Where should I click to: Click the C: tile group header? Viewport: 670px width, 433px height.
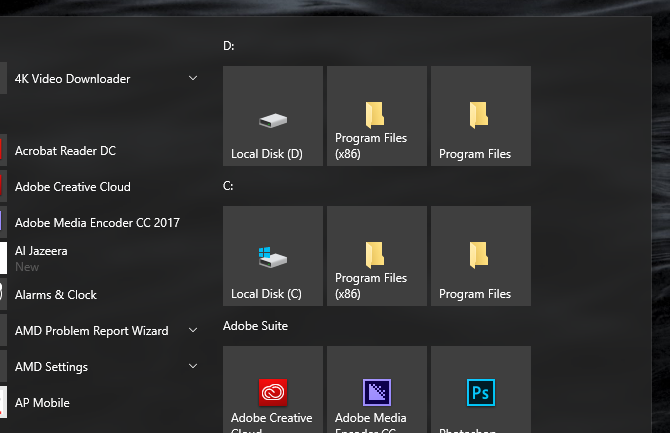tap(228, 186)
